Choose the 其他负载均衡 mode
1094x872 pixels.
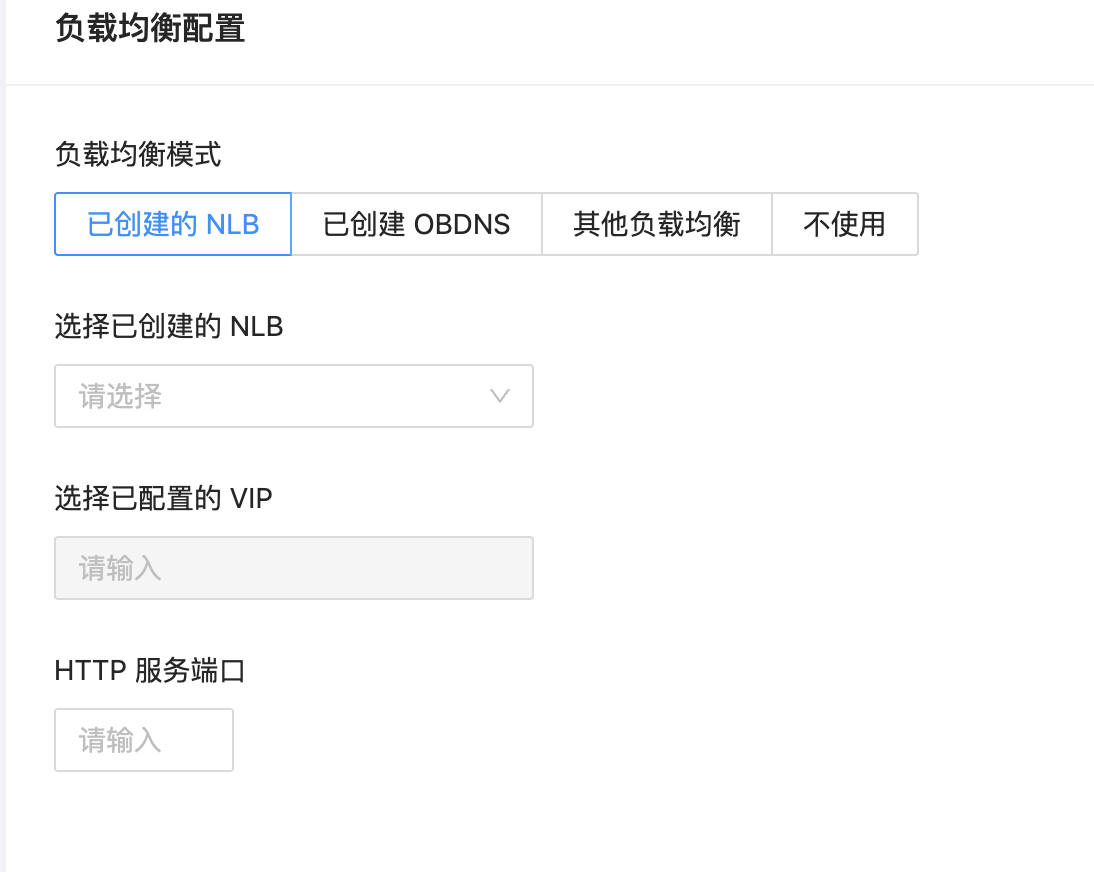[657, 224]
